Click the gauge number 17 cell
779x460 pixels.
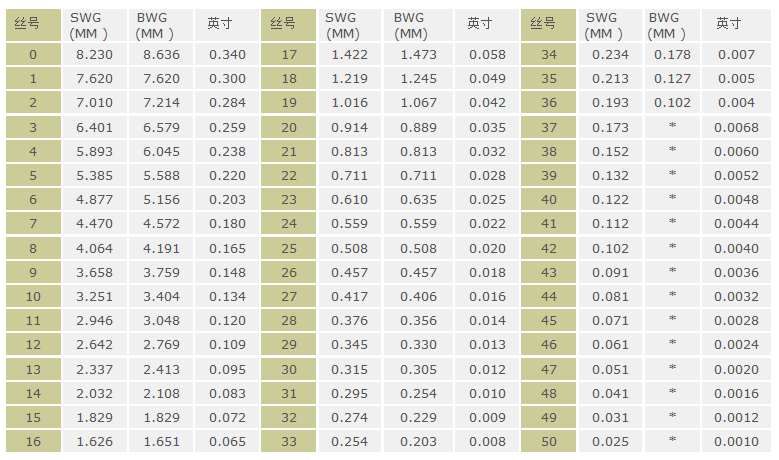(x=289, y=54)
